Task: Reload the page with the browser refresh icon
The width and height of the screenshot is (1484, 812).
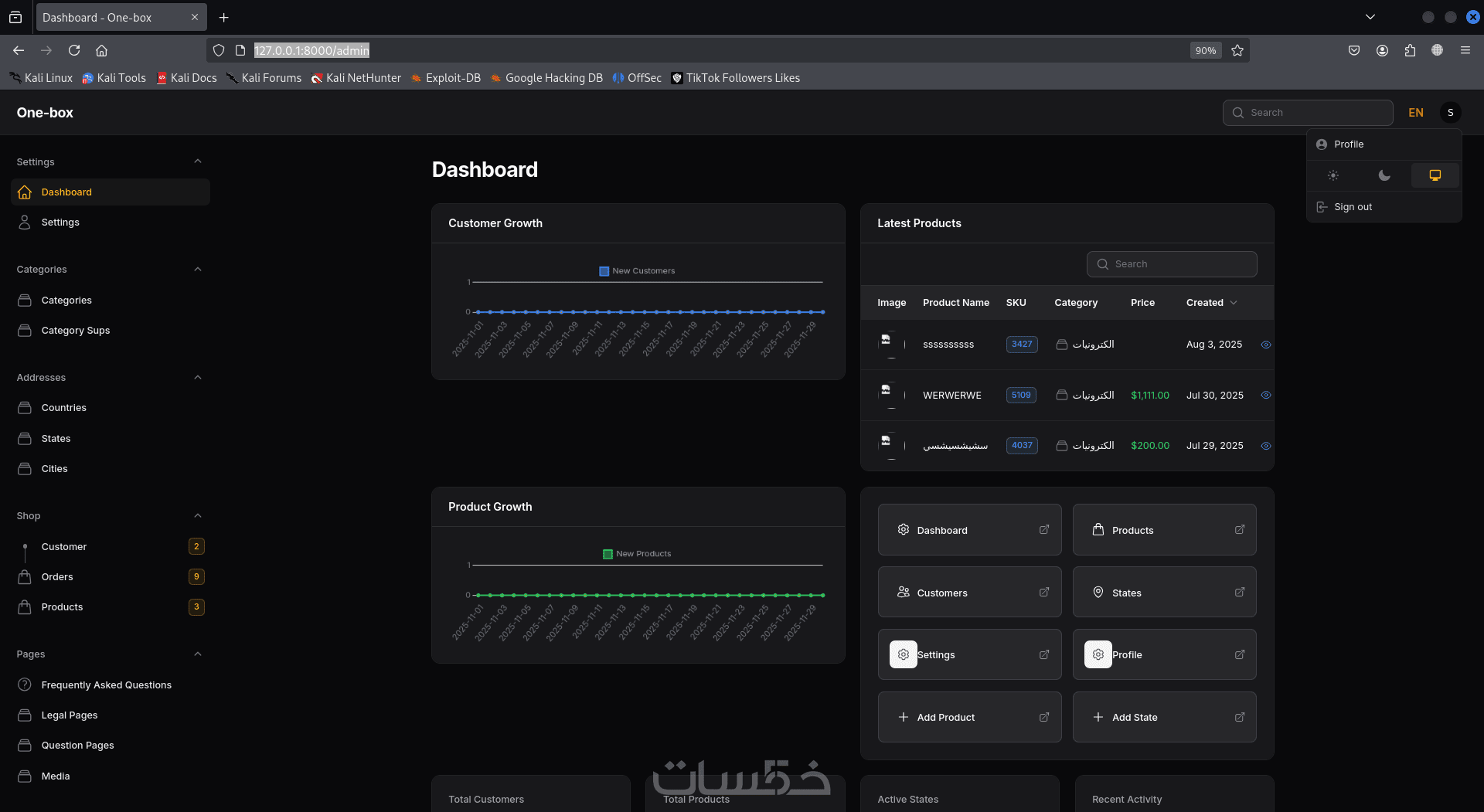Action: click(74, 50)
